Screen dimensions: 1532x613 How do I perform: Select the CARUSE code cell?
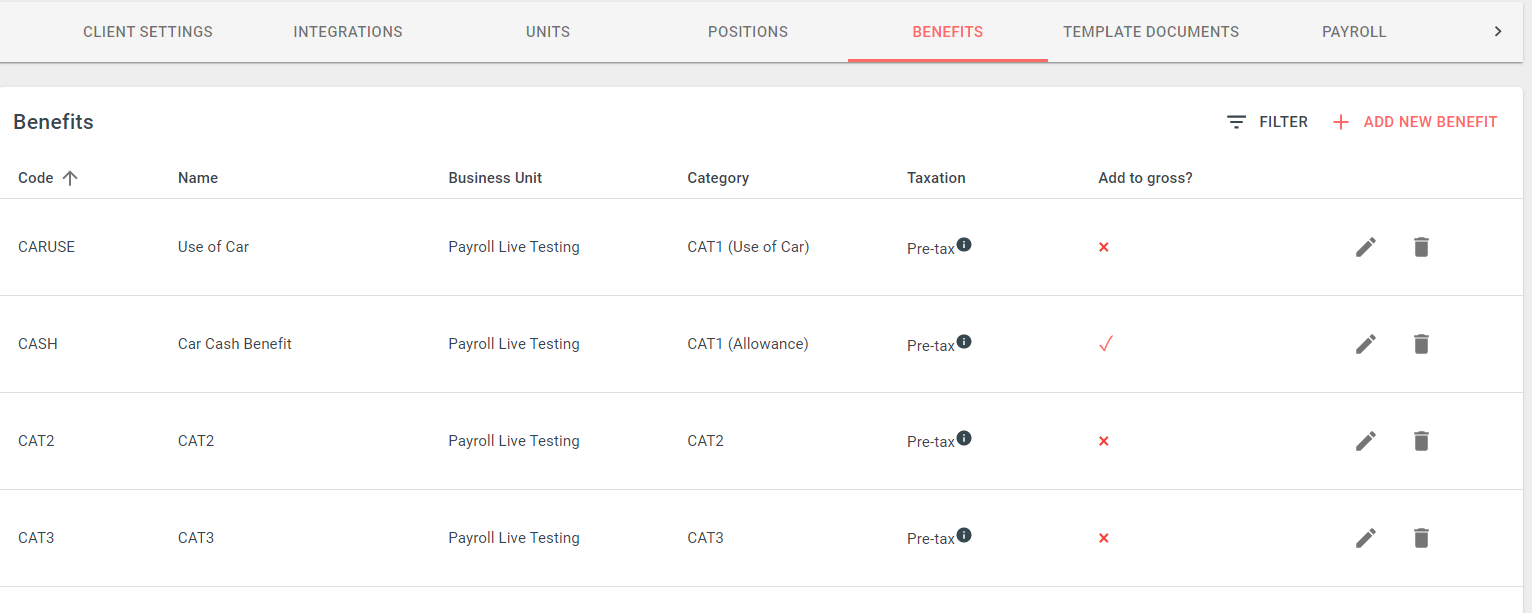46,247
